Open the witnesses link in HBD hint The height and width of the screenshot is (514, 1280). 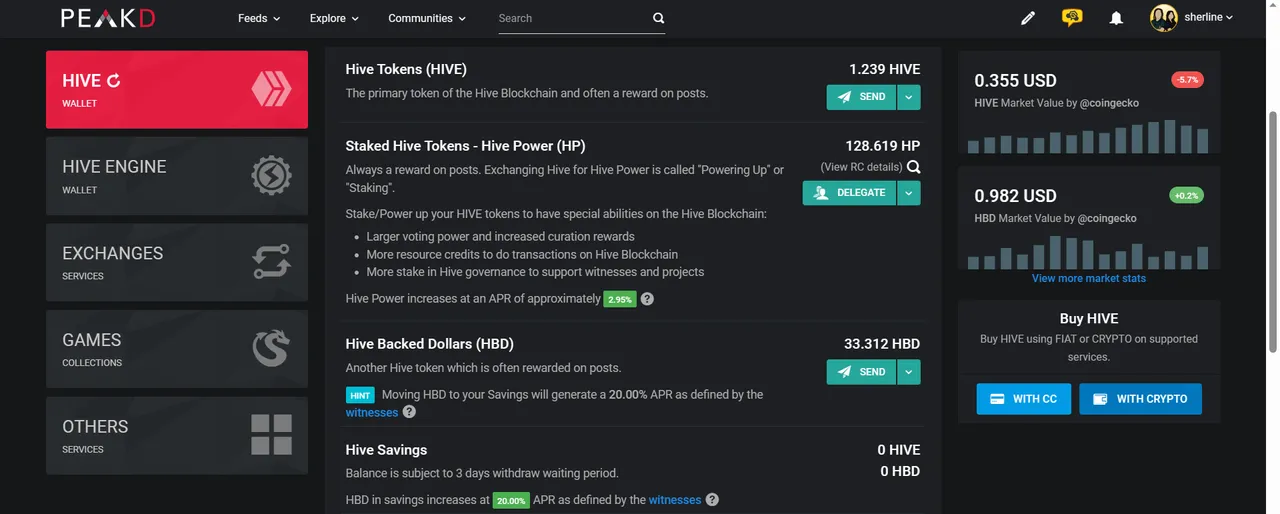pos(372,412)
